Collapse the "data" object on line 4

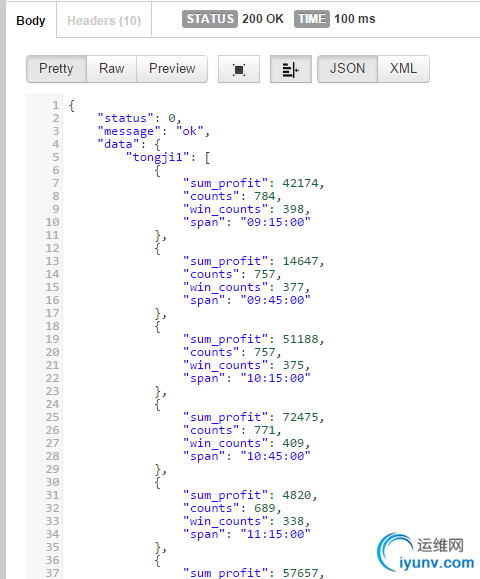[157, 144]
